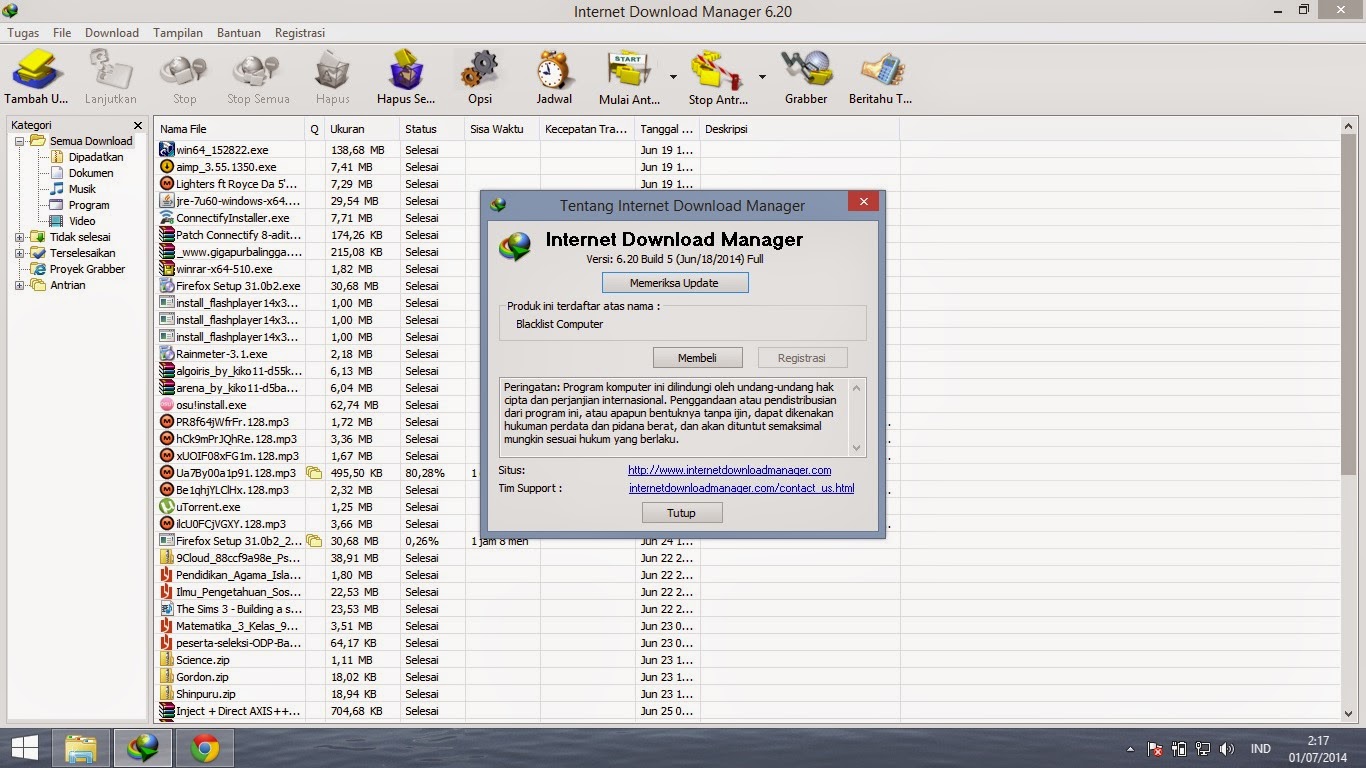Click the download list scrollbar down arrow

pos(1349,713)
